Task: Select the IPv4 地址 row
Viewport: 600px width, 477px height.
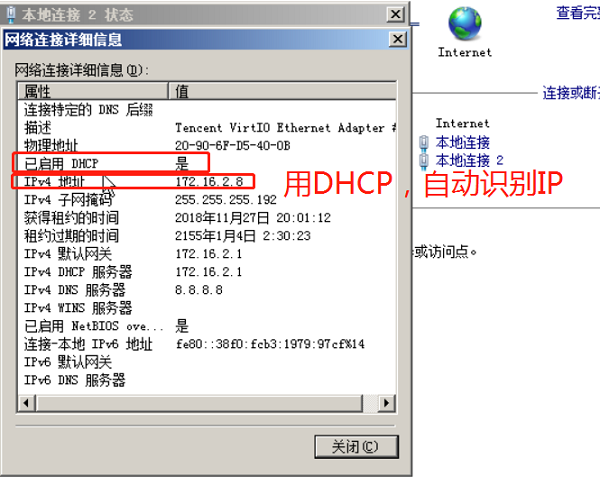Action: 207,182
